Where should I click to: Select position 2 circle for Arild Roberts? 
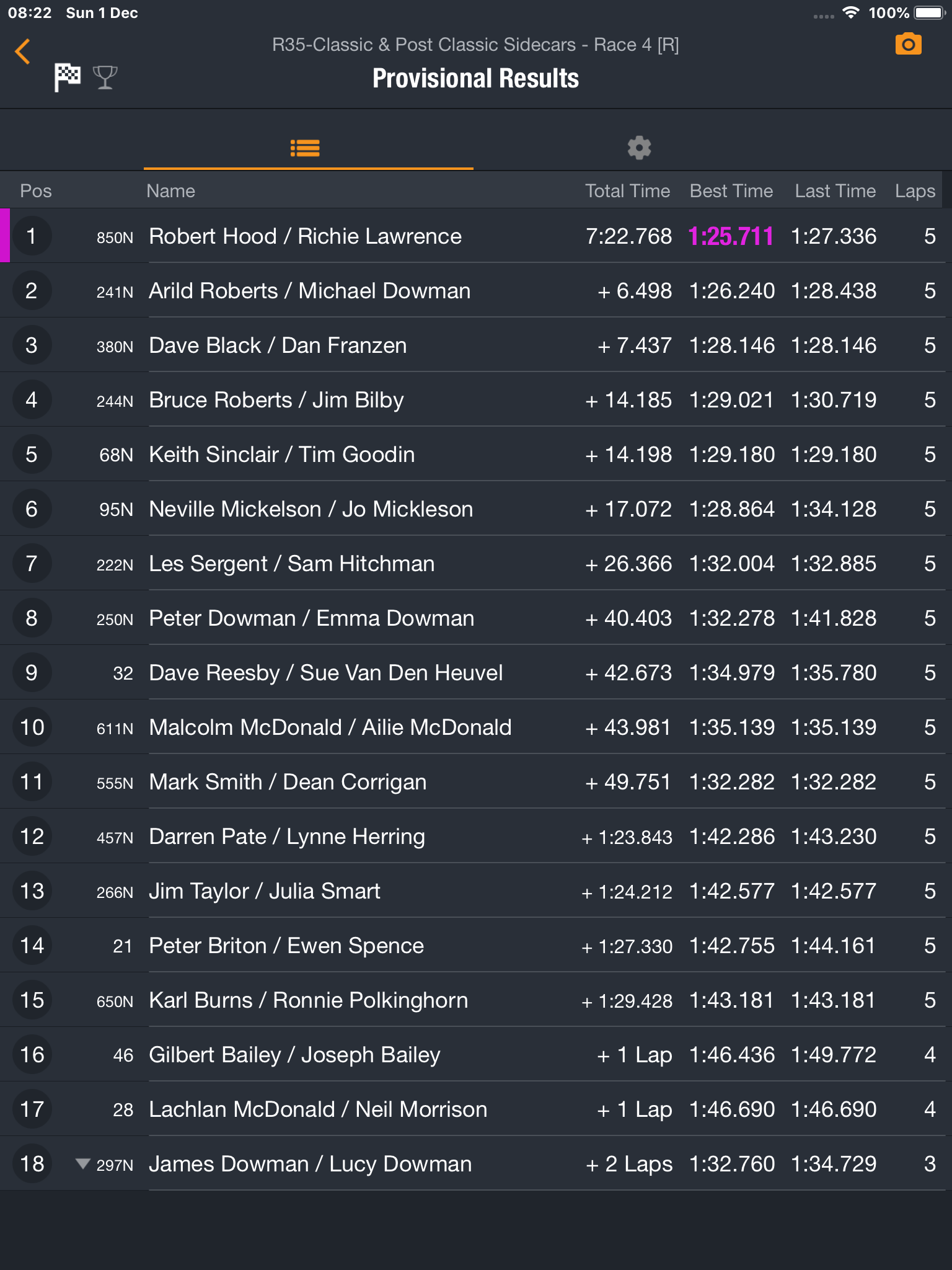coord(32,290)
